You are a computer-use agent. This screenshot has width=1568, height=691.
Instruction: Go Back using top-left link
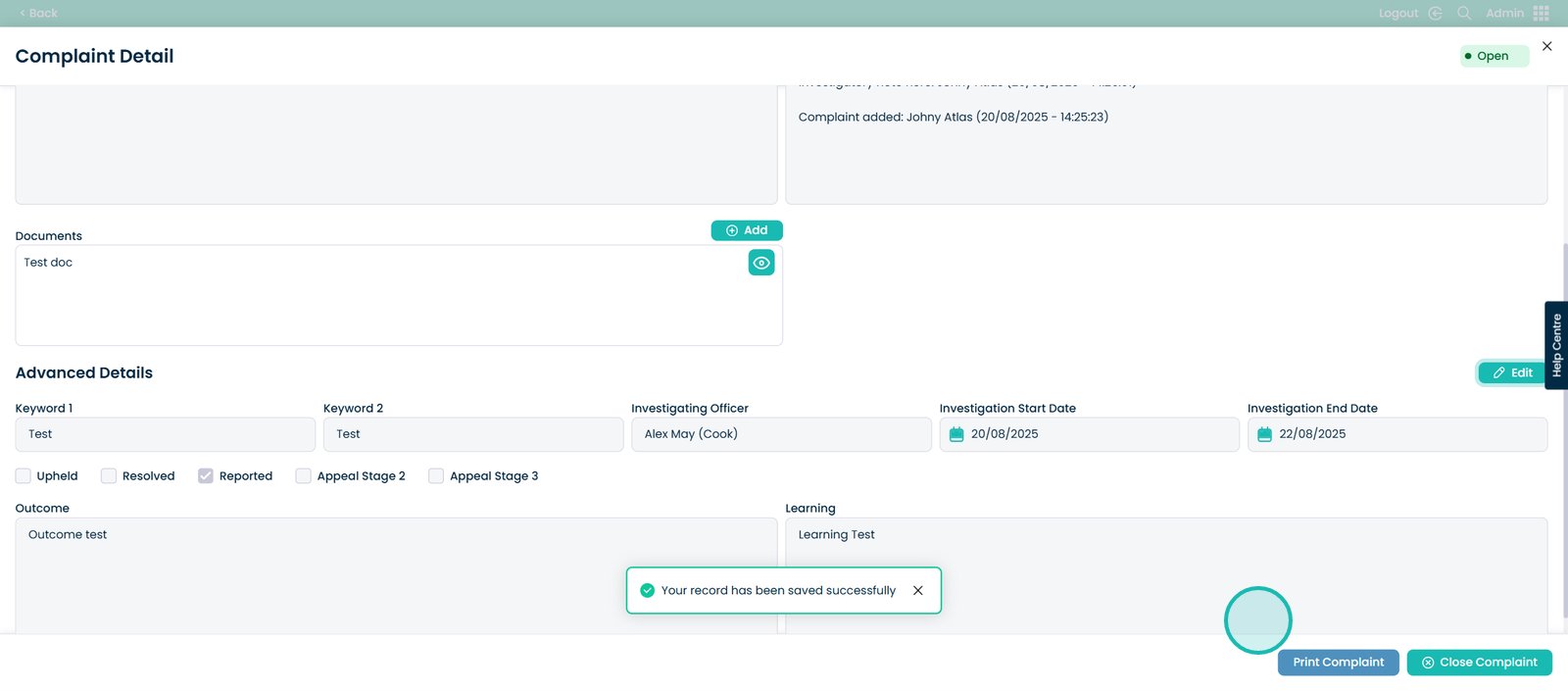coord(39,13)
